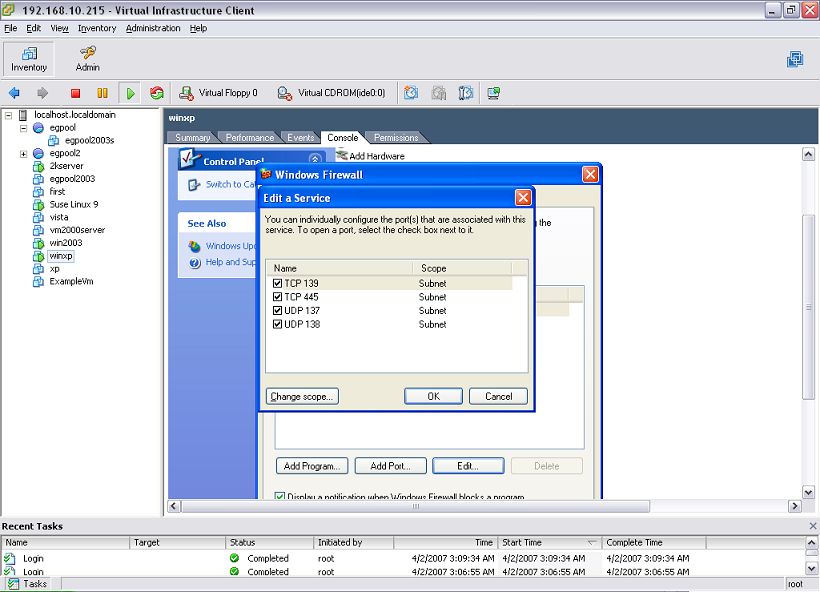Click the Add Hardware icon
The image size is (820, 592).
coord(342,155)
